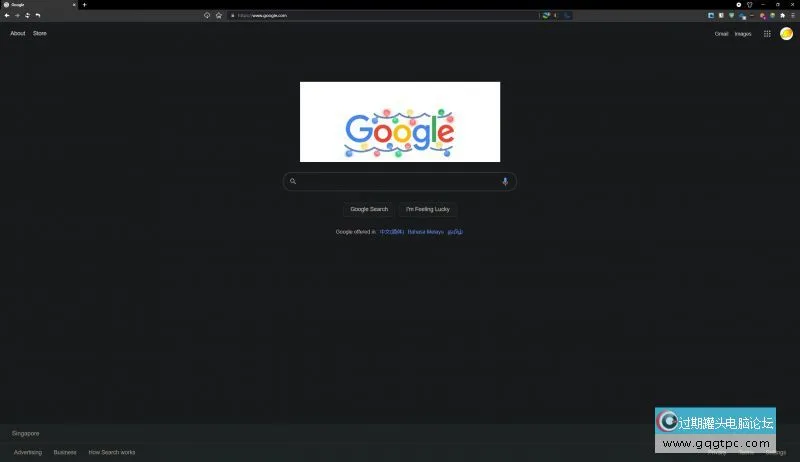Click the Google account avatar
The width and height of the screenshot is (800, 462).
pos(786,34)
